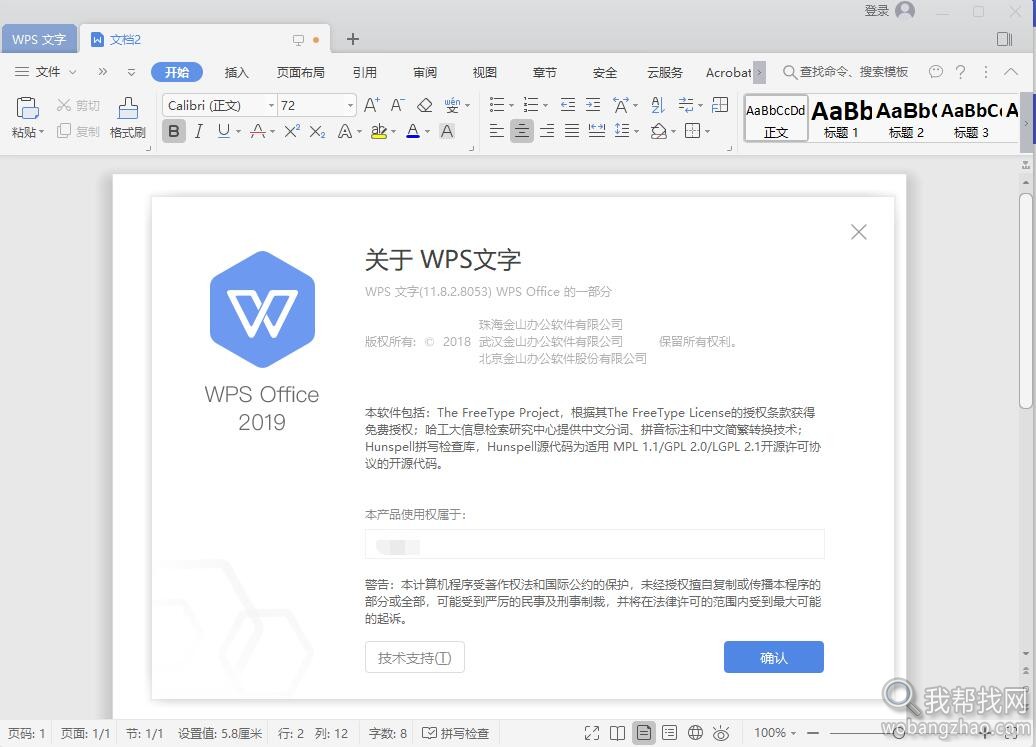Image resolution: width=1036 pixels, height=747 pixels.
Task: Toggle Italic formatting
Action: (x=199, y=131)
